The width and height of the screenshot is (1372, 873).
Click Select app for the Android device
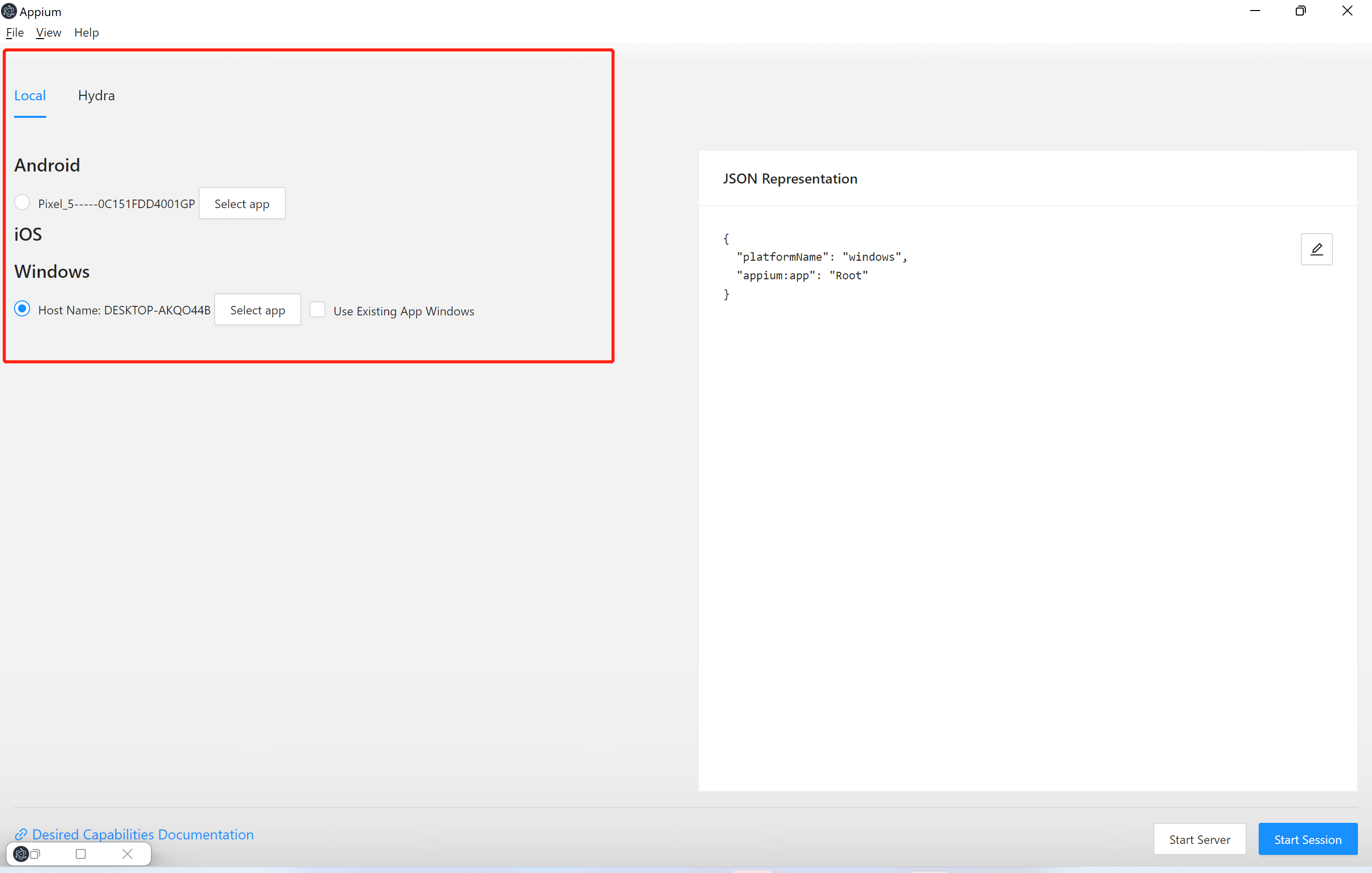pos(242,204)
